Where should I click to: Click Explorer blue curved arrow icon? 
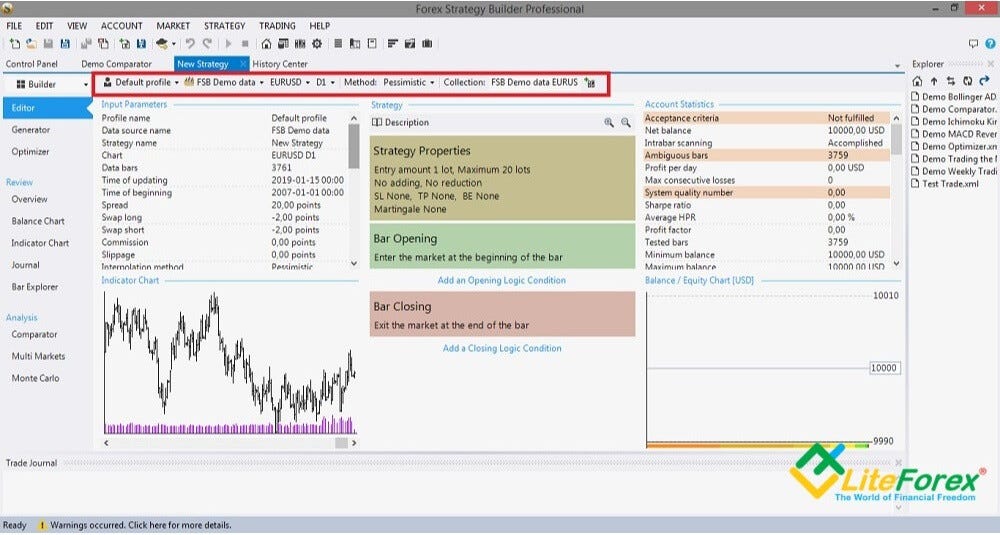coord(984,81)
